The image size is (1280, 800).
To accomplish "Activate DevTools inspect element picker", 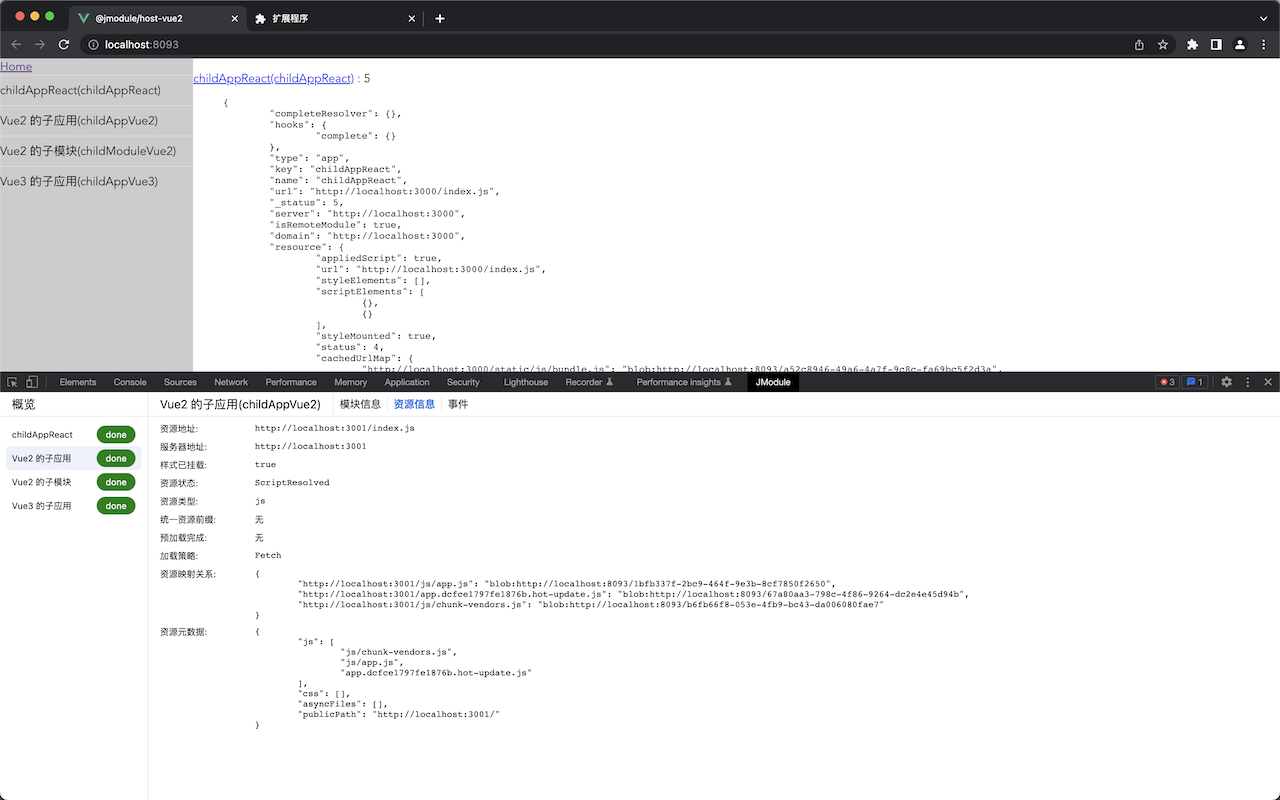I will click(x=13, y=382).
